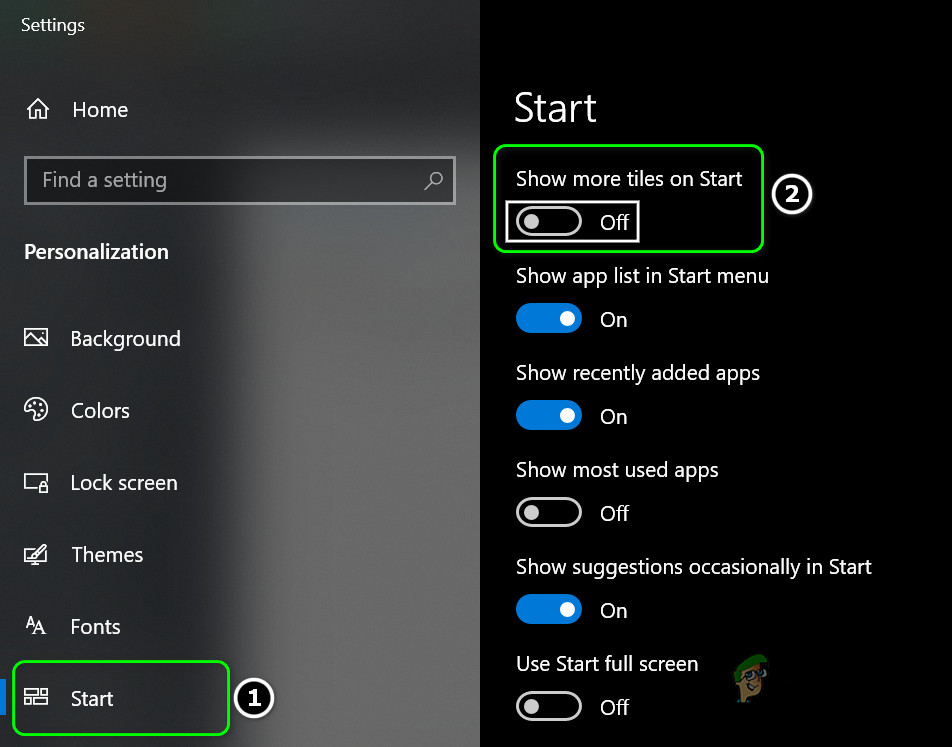Open the Themes settings page
Screen dimensions: 952x747
107,554
